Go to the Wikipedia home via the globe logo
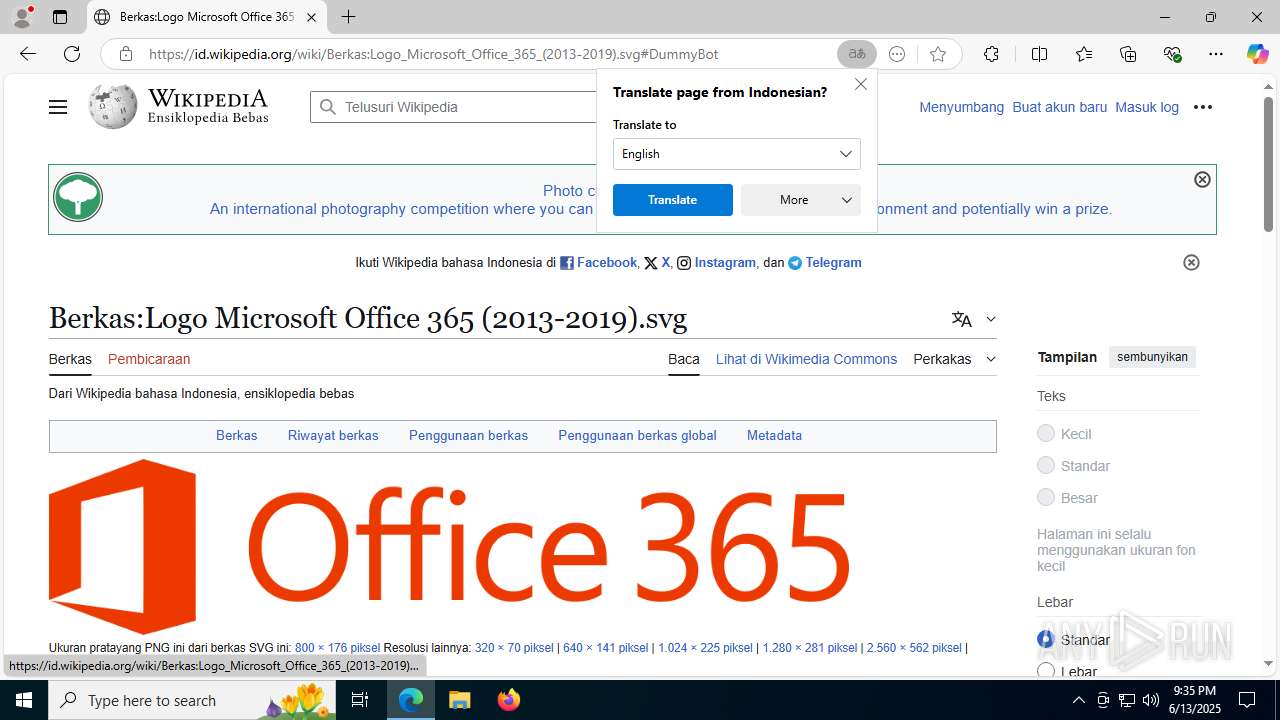Image resolution: width=1280 pixels, height=720 pixels. [x=113, y=106]
